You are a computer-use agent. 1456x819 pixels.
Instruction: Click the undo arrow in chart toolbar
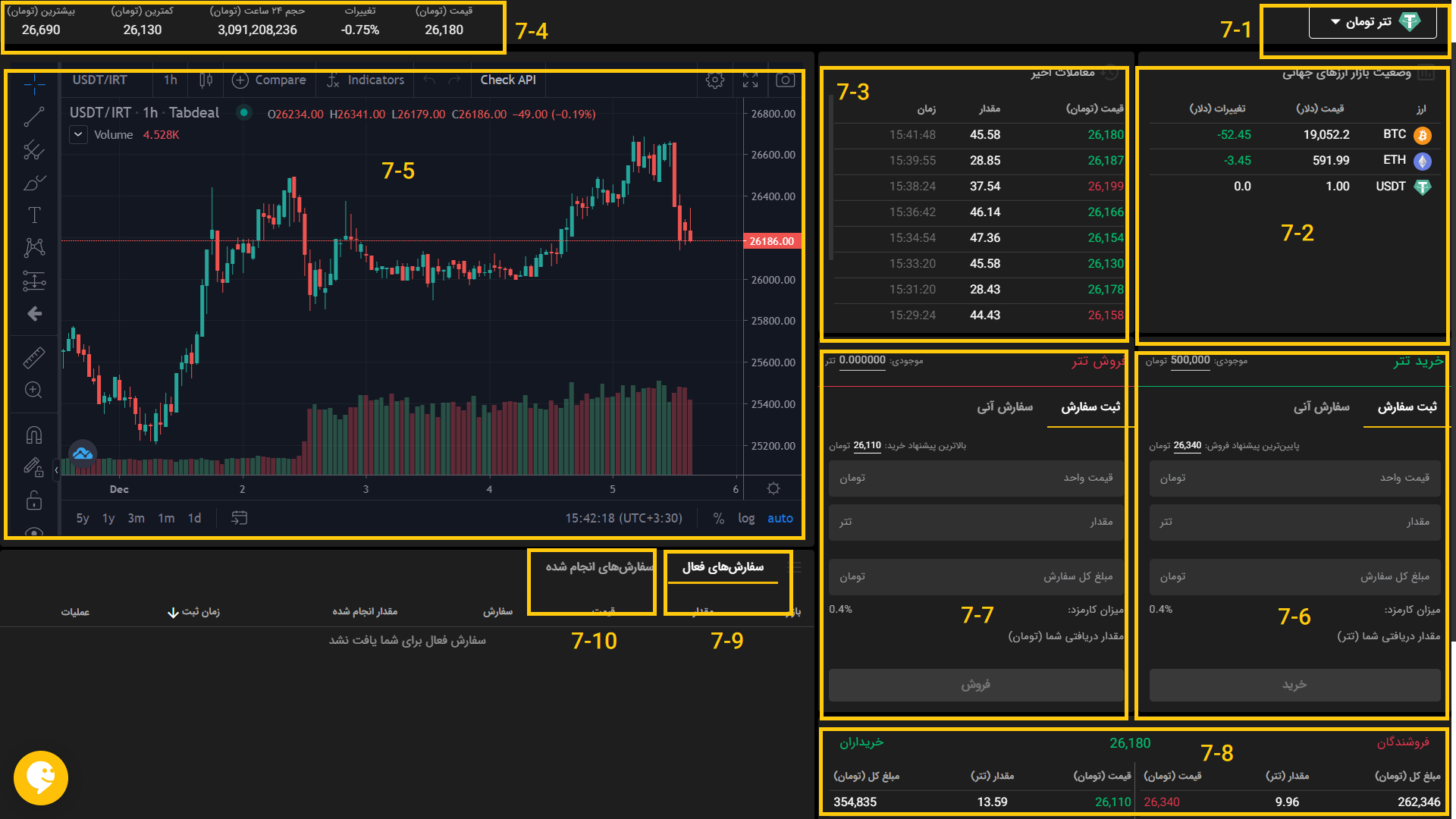[430, 80]
